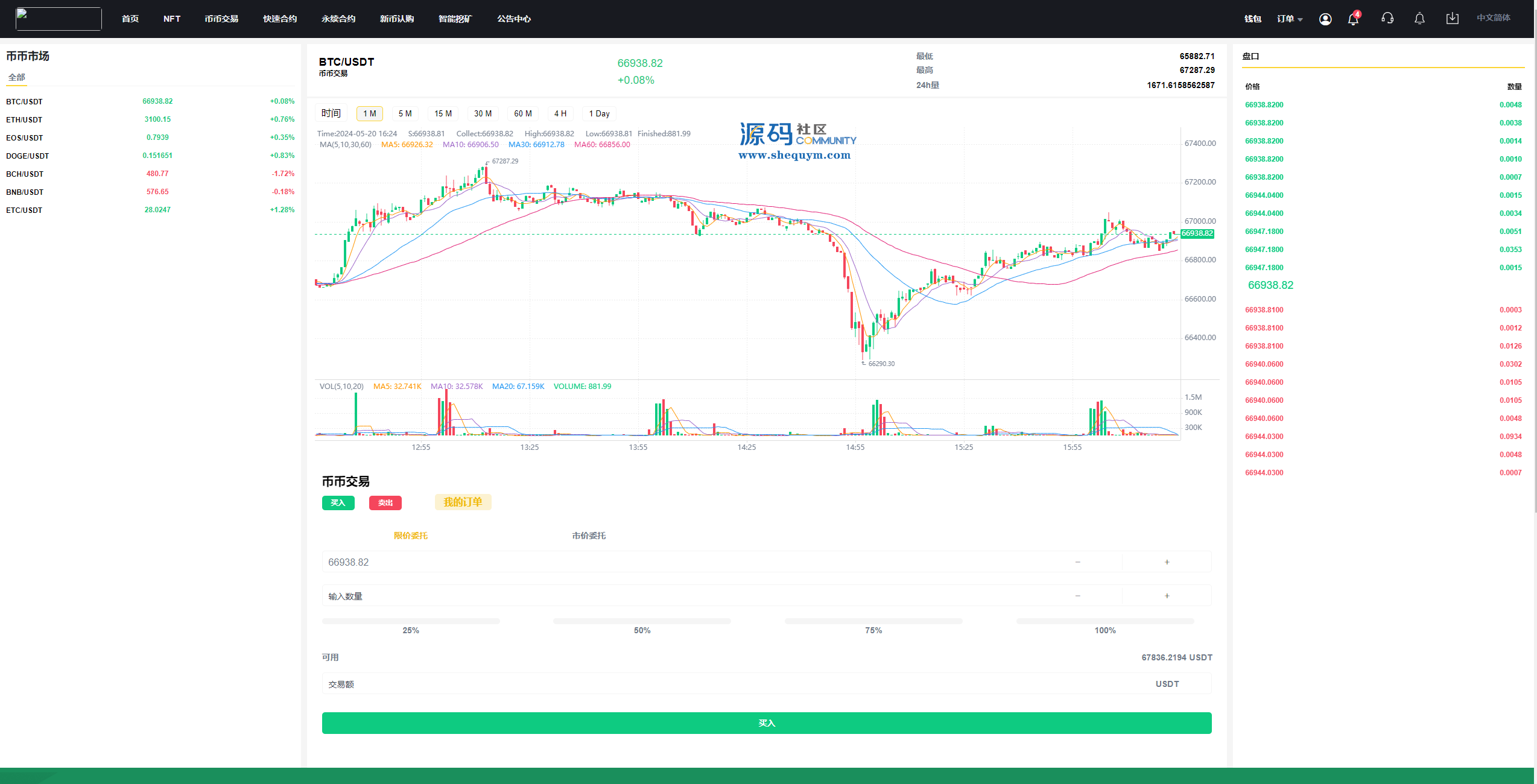Open 智能挖矿 menu item
The width and height of the screenshot is (1537, 784).
pyautogui.click(x=455, y=19)
